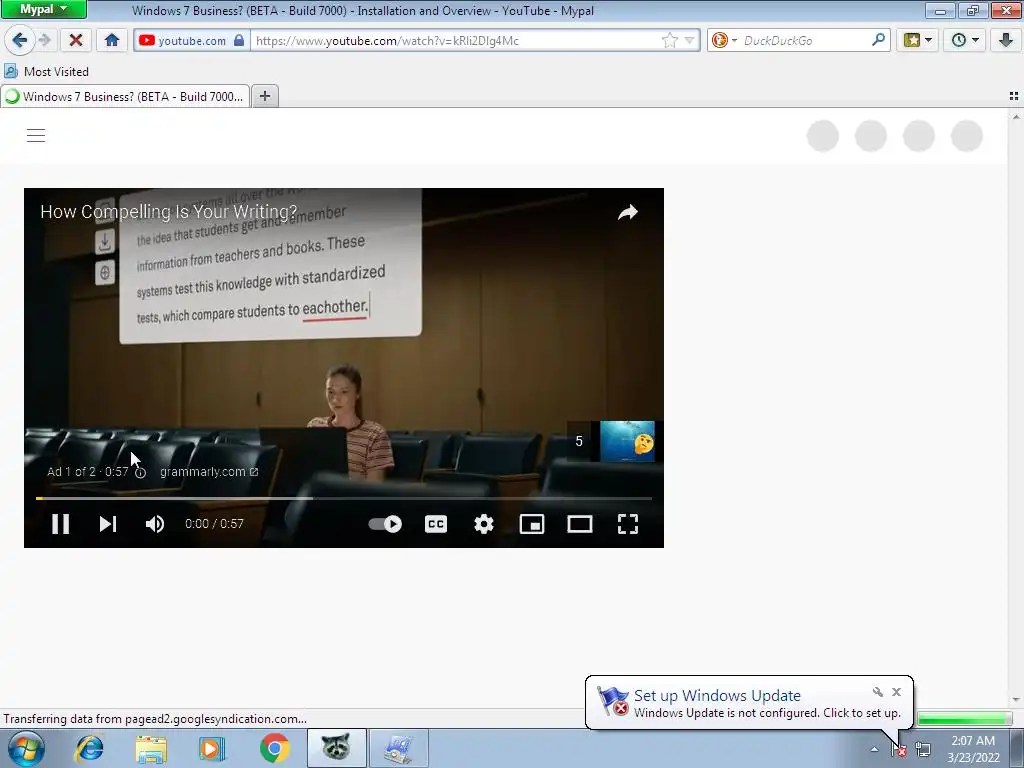Enter fullscreen with the player icon

628,524
